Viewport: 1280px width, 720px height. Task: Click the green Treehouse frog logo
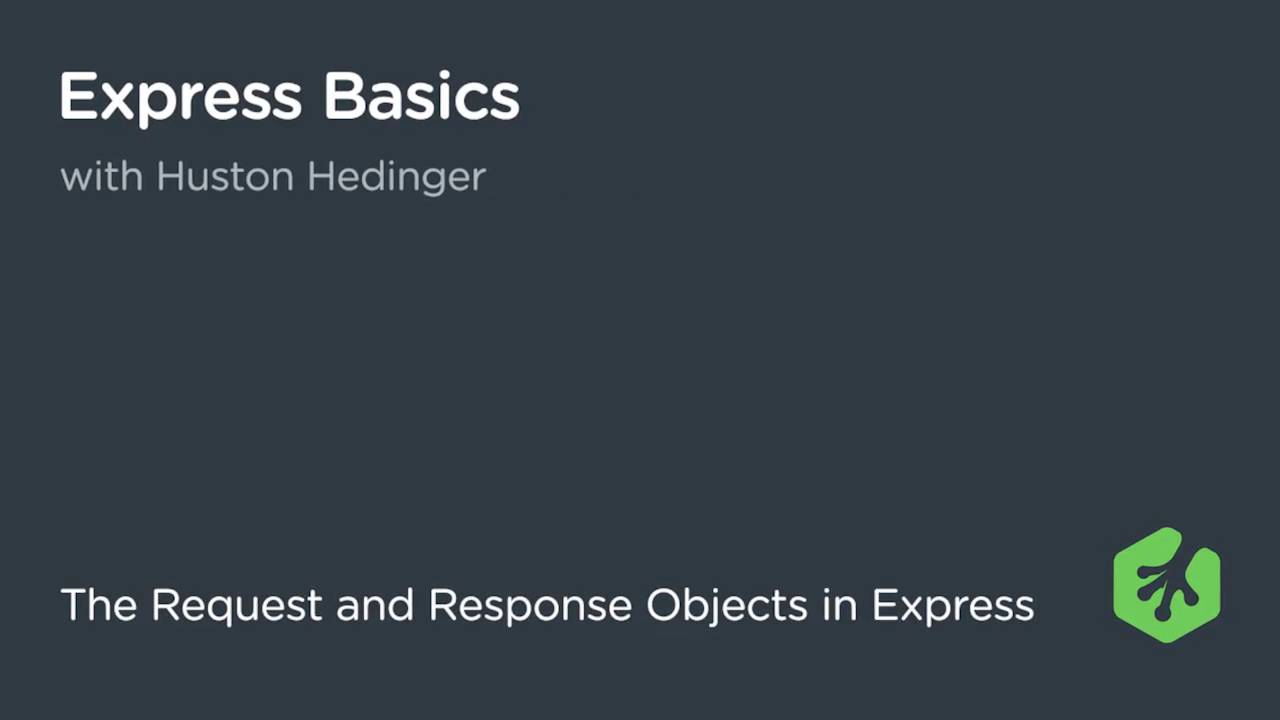(1167, 585)
